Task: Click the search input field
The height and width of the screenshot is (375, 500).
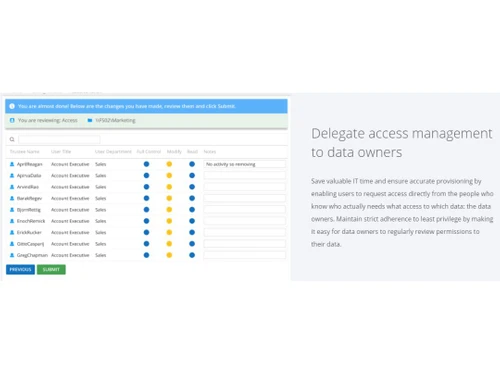Action: pos(59,139)
